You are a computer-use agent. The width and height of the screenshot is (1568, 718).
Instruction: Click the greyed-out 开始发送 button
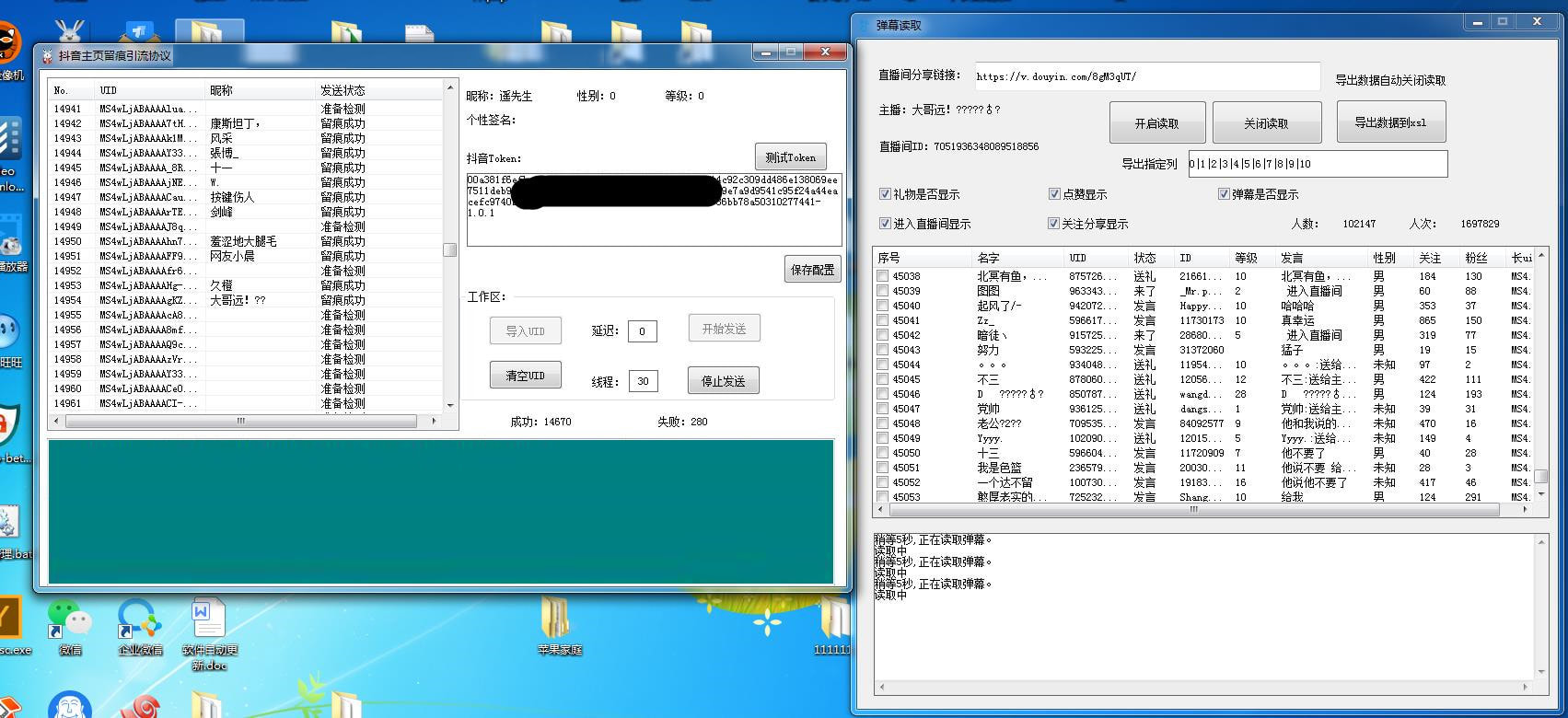coord(724,329)
